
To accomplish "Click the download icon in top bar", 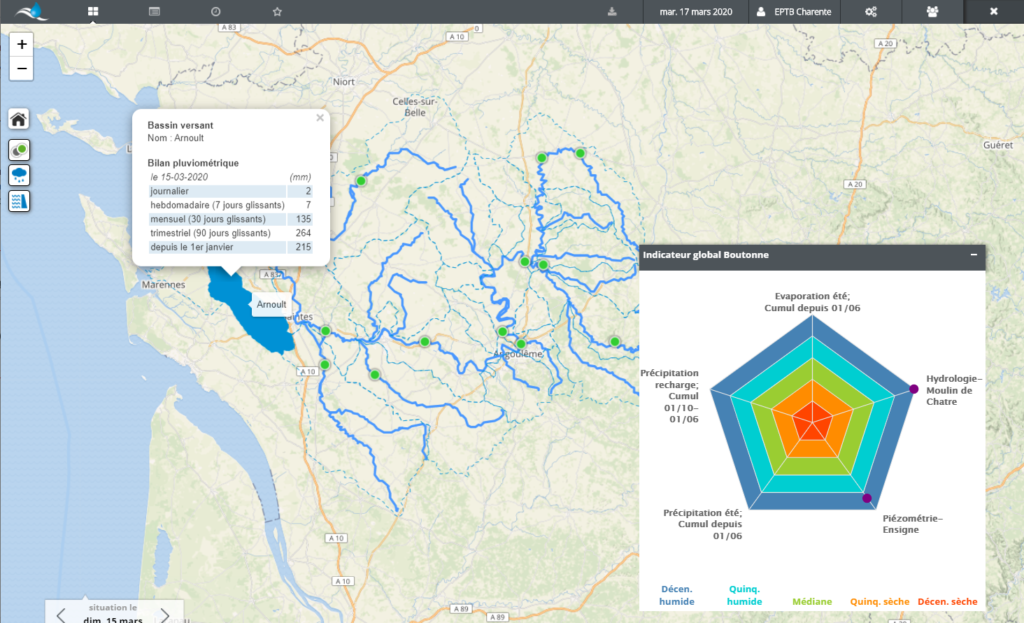I will (612, 12).
